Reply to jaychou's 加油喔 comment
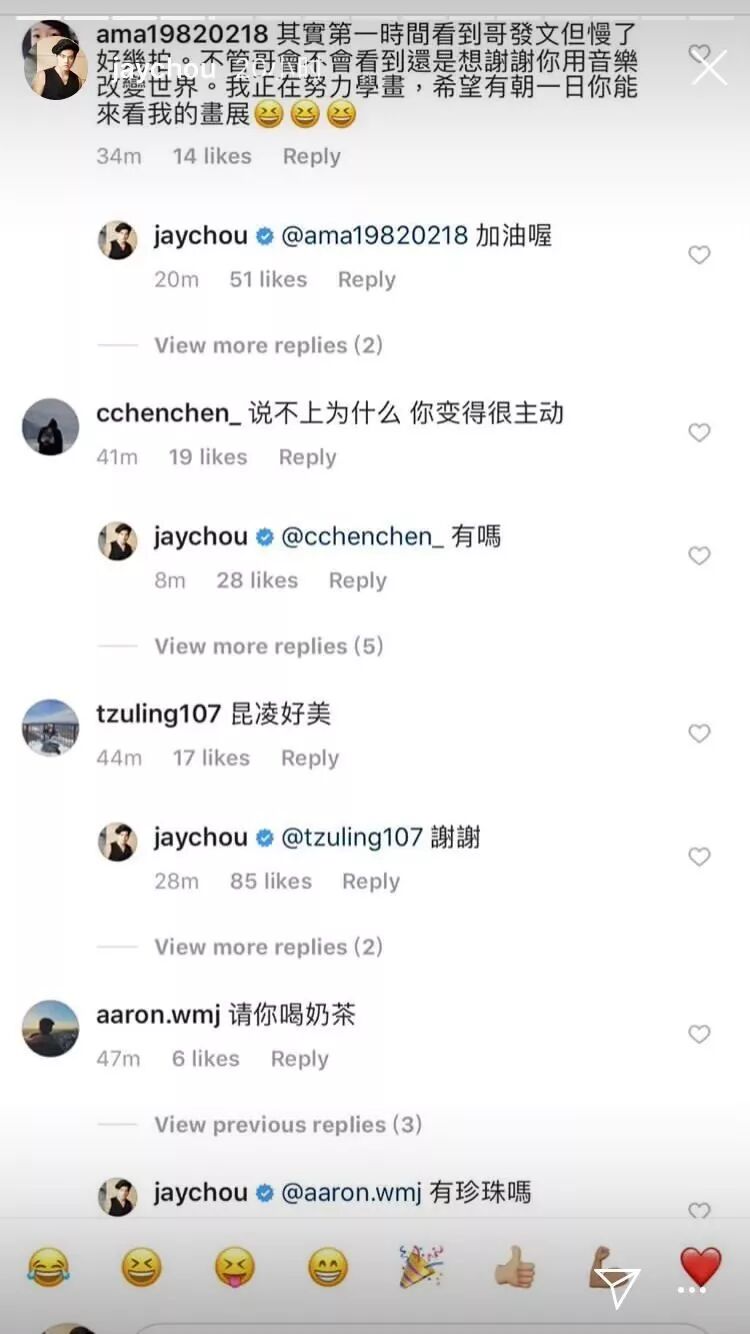The width and height of the screenshot is (750, 1334). click(x=366, y=279)
